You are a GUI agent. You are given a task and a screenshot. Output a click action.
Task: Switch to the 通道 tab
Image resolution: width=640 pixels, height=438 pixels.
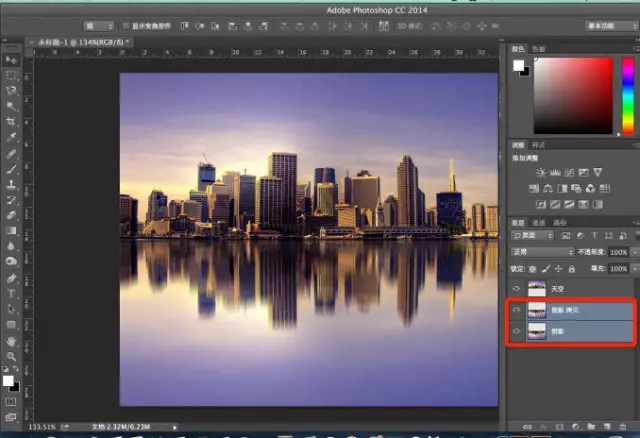click(538, 223)
